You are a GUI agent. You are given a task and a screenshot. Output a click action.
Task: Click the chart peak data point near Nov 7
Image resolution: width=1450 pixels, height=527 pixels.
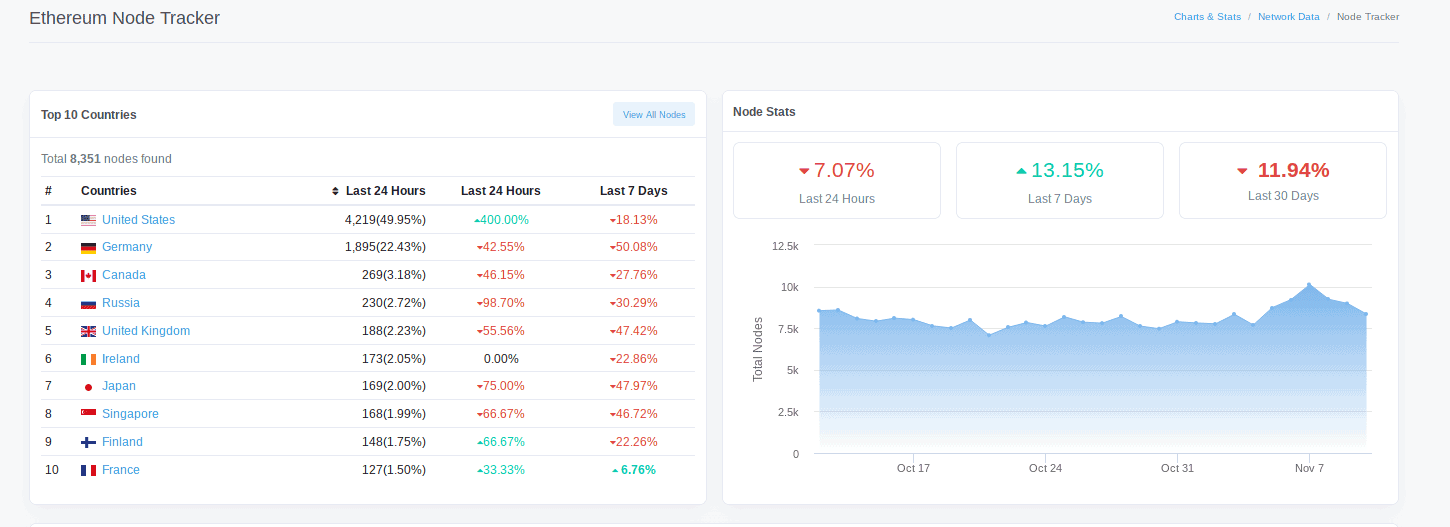coord(1309,285)
